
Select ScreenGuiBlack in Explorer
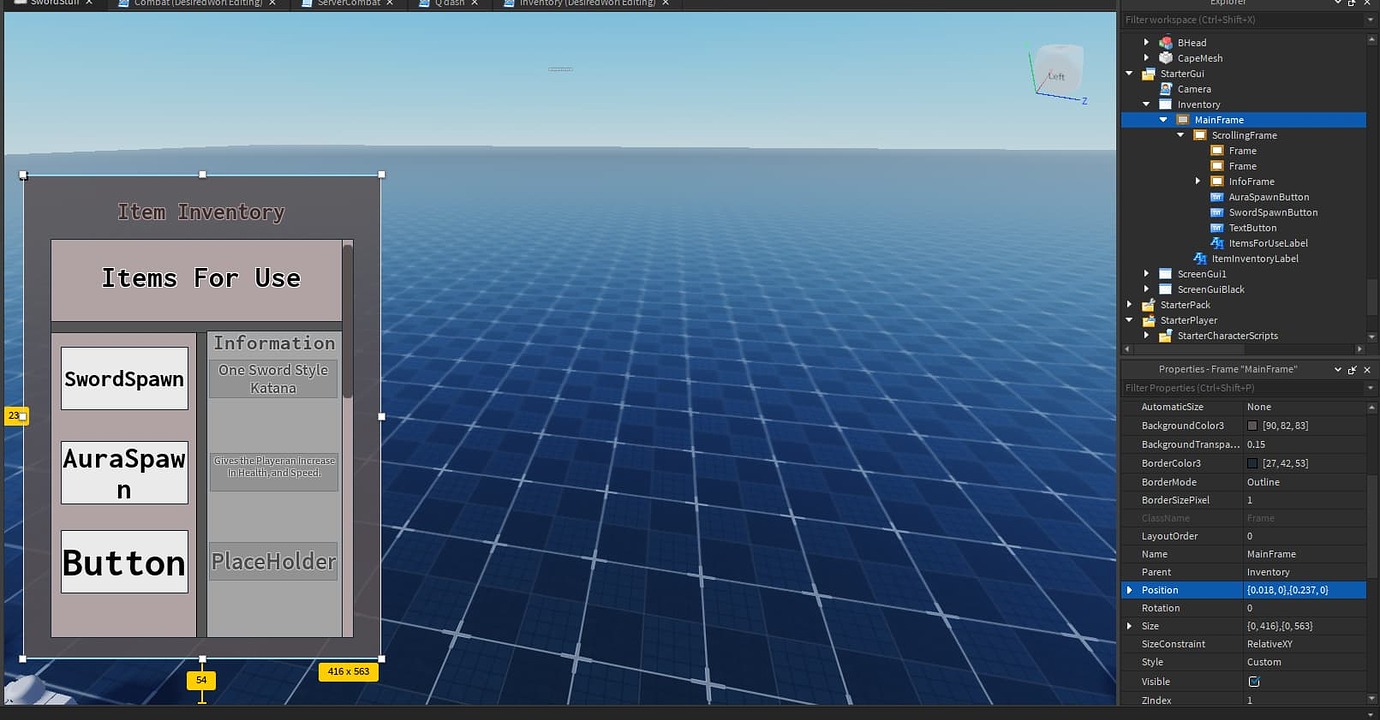point(1211,289)
